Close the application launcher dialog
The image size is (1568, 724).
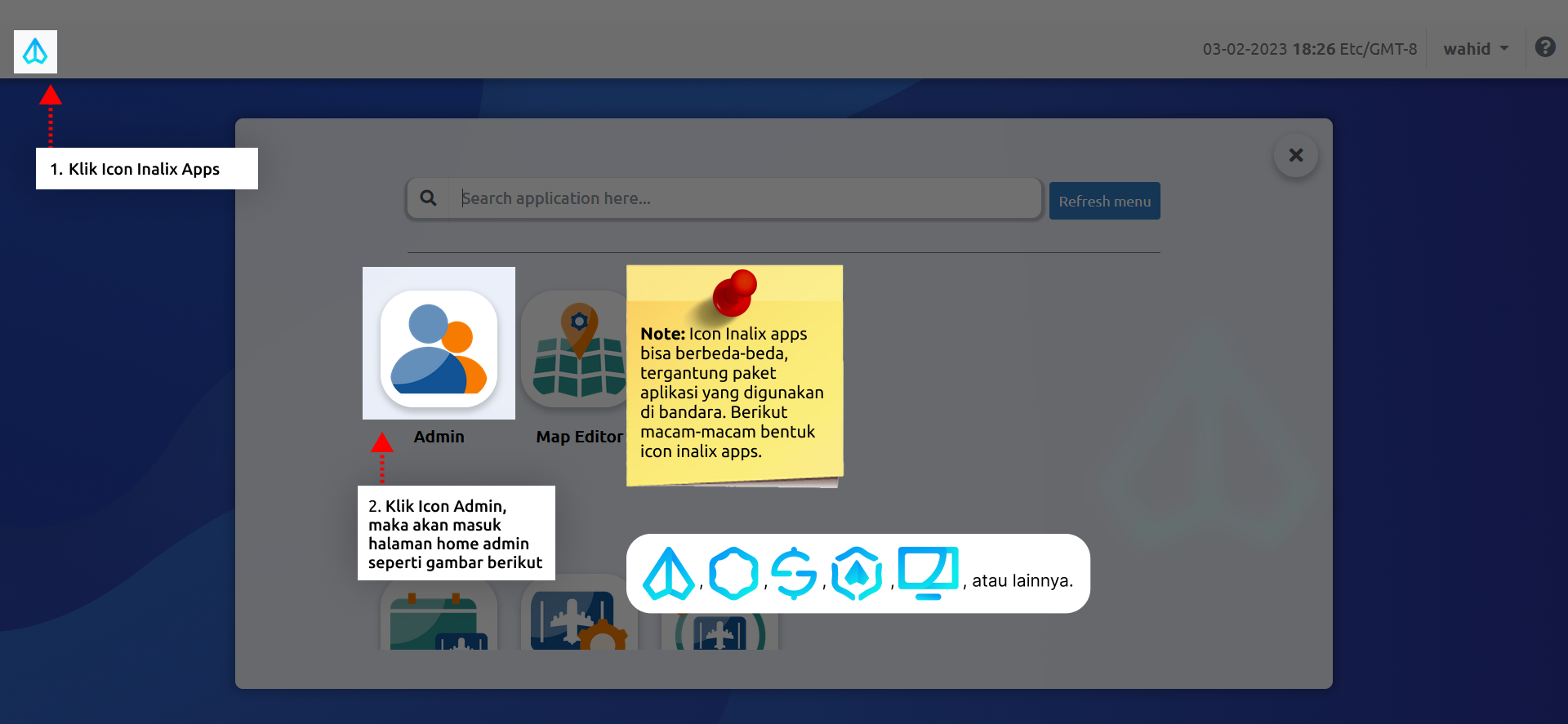[x=1295, y=155]
